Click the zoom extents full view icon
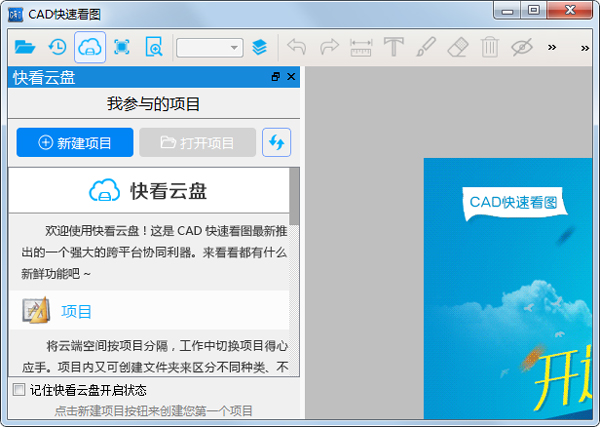This screenshot has width=600, height=427. (122, 47)
